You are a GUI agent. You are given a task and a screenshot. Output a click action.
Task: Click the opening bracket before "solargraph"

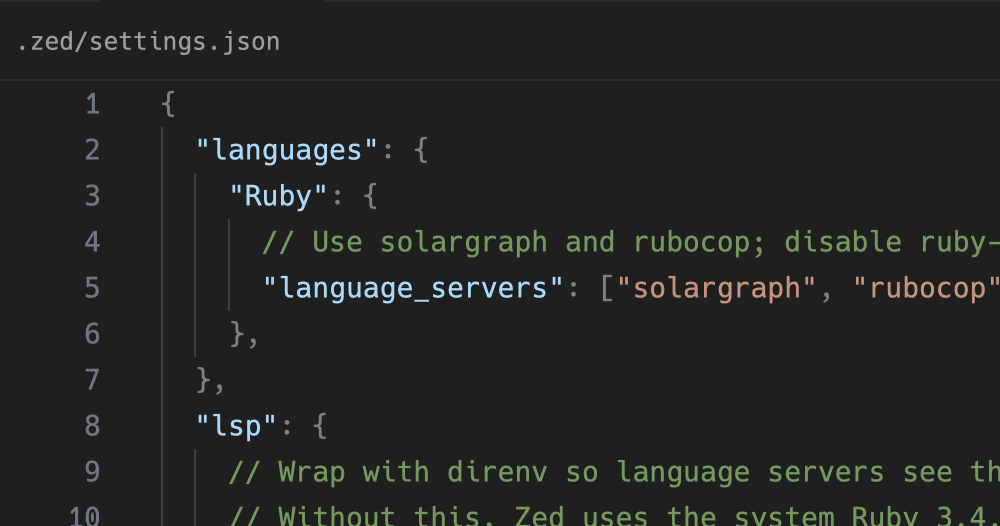click(x=607, y=288)
